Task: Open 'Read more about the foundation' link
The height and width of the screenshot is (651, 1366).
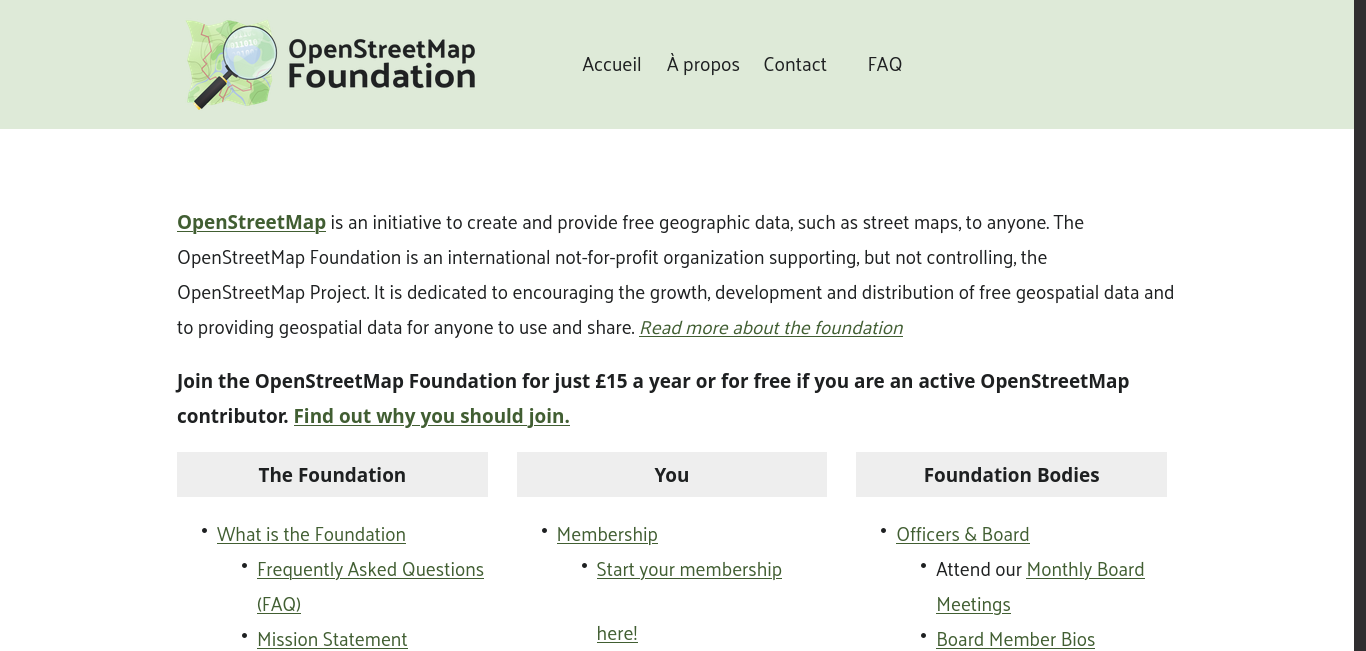Action: pos(771,328)
